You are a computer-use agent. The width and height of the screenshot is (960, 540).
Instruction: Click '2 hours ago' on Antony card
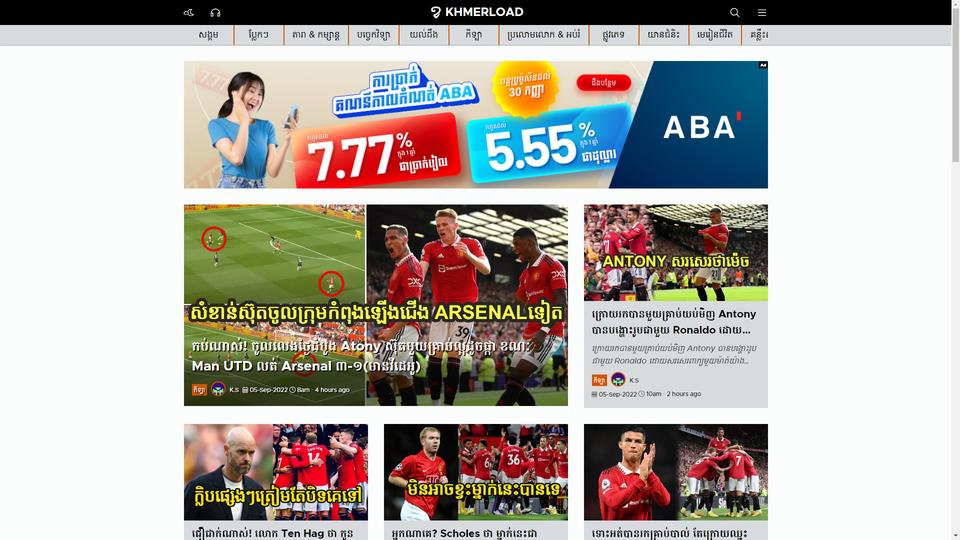click(x=684, y=394)
